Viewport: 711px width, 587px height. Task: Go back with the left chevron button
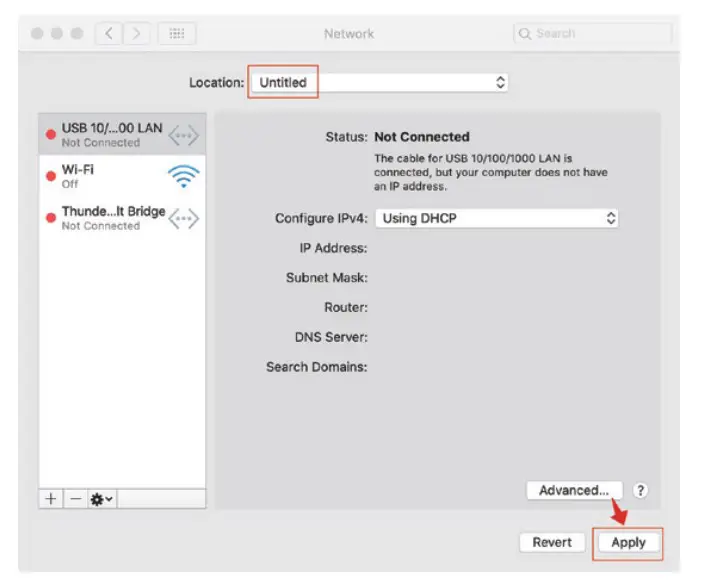(109, 34)
